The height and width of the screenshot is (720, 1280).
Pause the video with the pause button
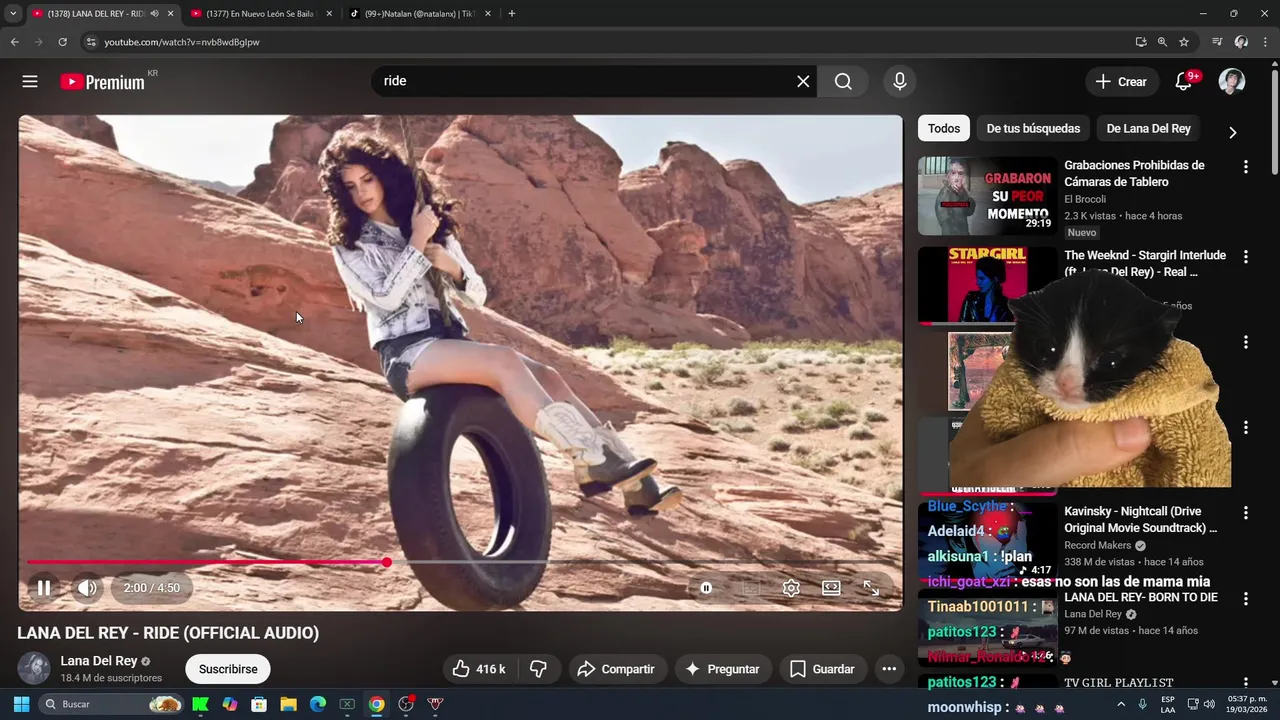[44, 588]
